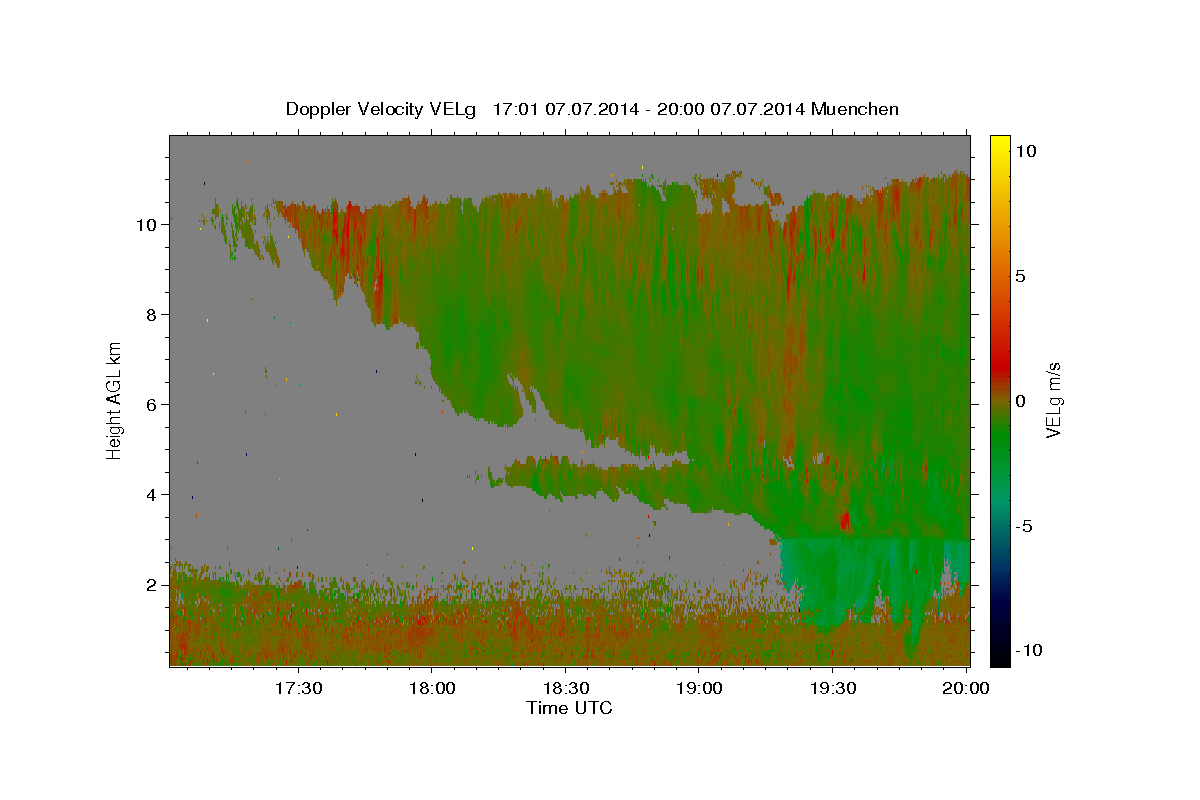Click the 'Time UTC' axis title
The height and width of the screenshot is (800, 1200).
(x=569, y=708)
